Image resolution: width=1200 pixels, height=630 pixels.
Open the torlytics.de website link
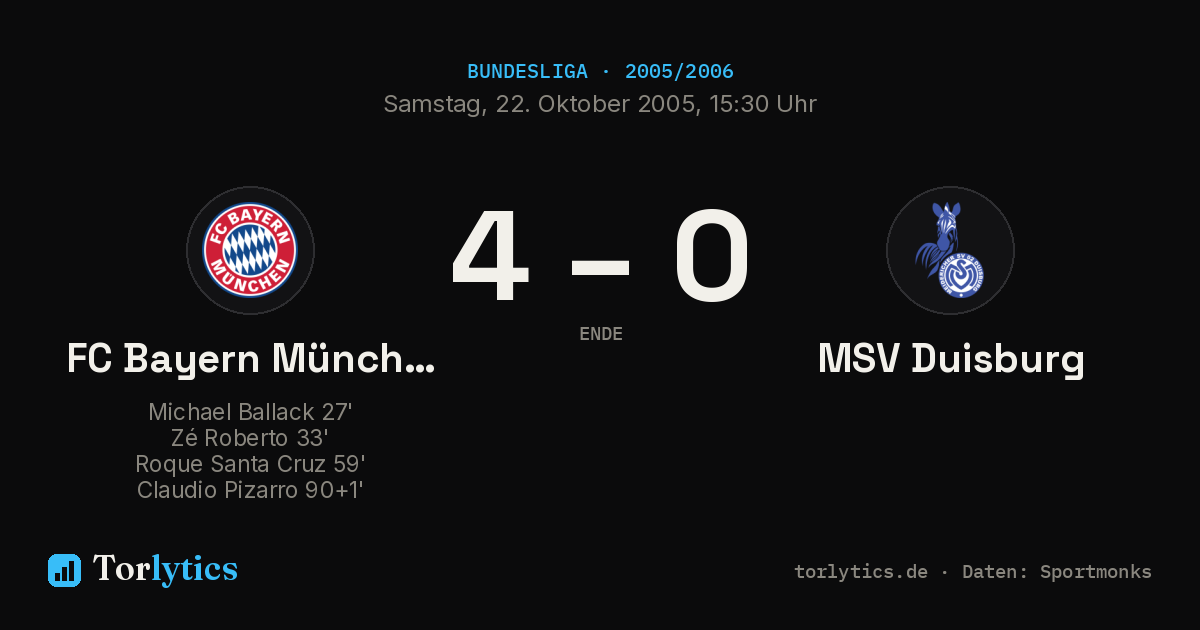(x=861, y=572)
